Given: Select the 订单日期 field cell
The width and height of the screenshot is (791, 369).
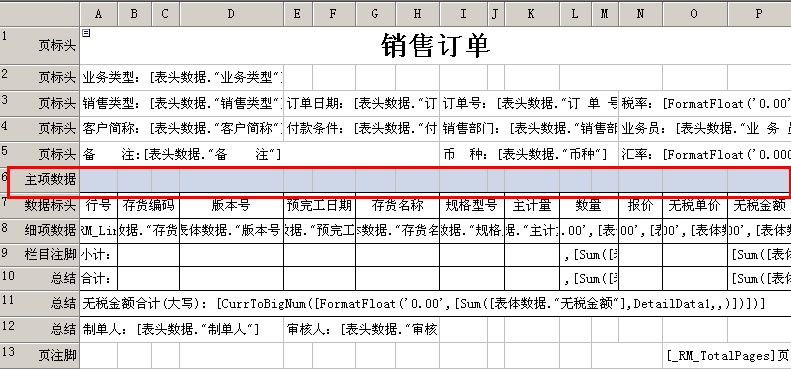Looking at the screenshot, I should pos(361,104).
